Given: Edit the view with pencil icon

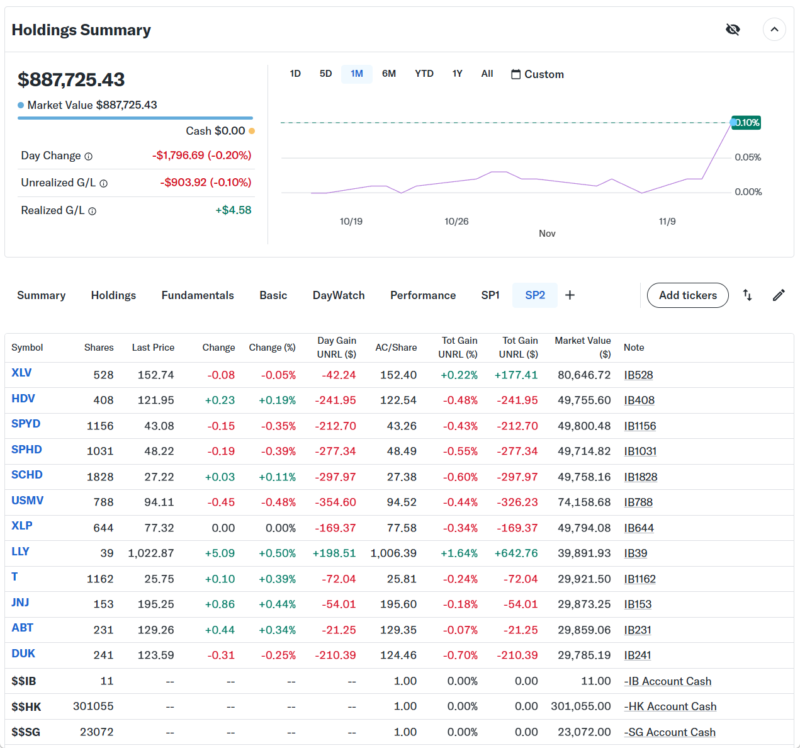Looking at the screenshot, I should (778, 295).
